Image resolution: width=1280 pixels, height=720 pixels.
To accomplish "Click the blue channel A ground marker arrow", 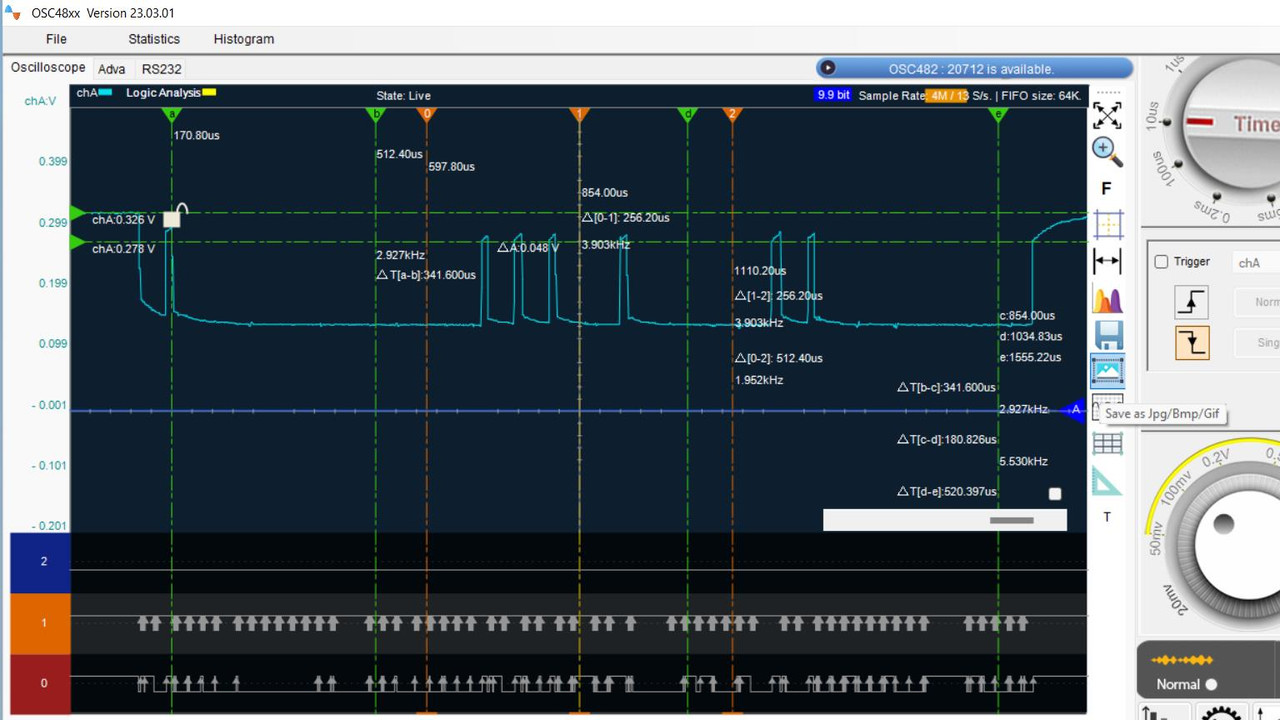I will pyautogui.click(x=1075, y=410).
